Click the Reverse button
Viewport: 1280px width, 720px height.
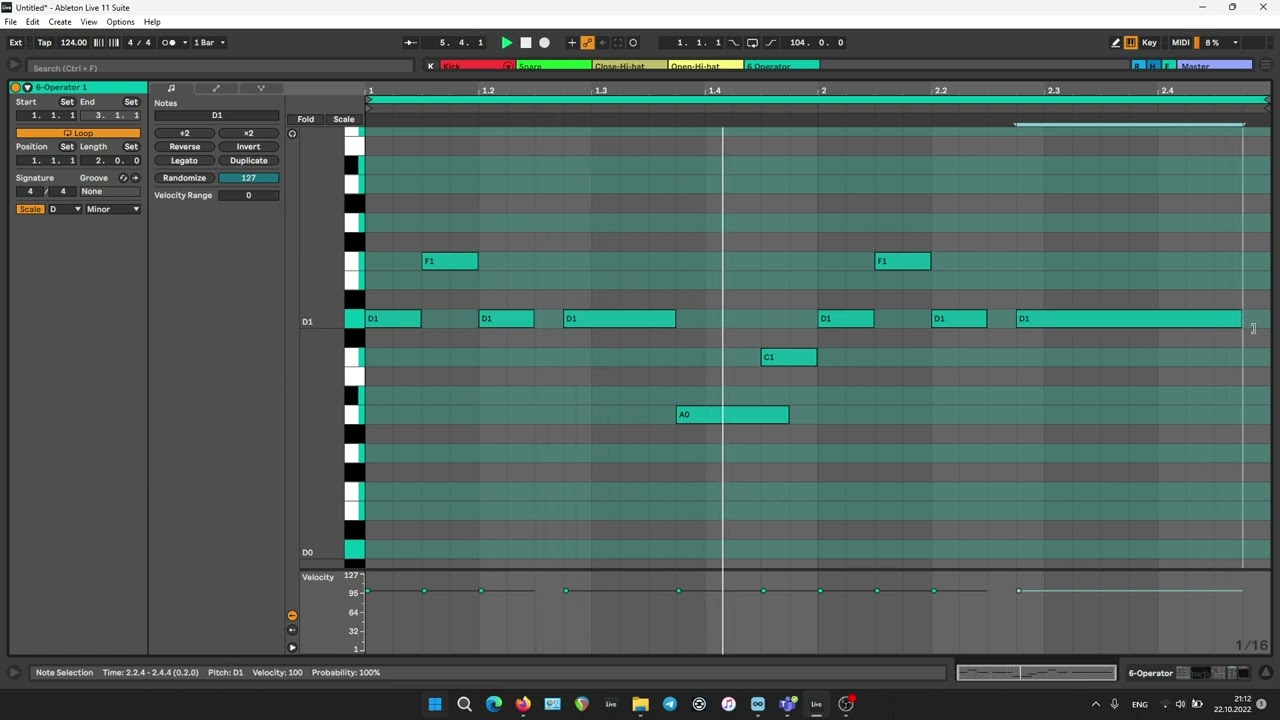tap(184, 147)
